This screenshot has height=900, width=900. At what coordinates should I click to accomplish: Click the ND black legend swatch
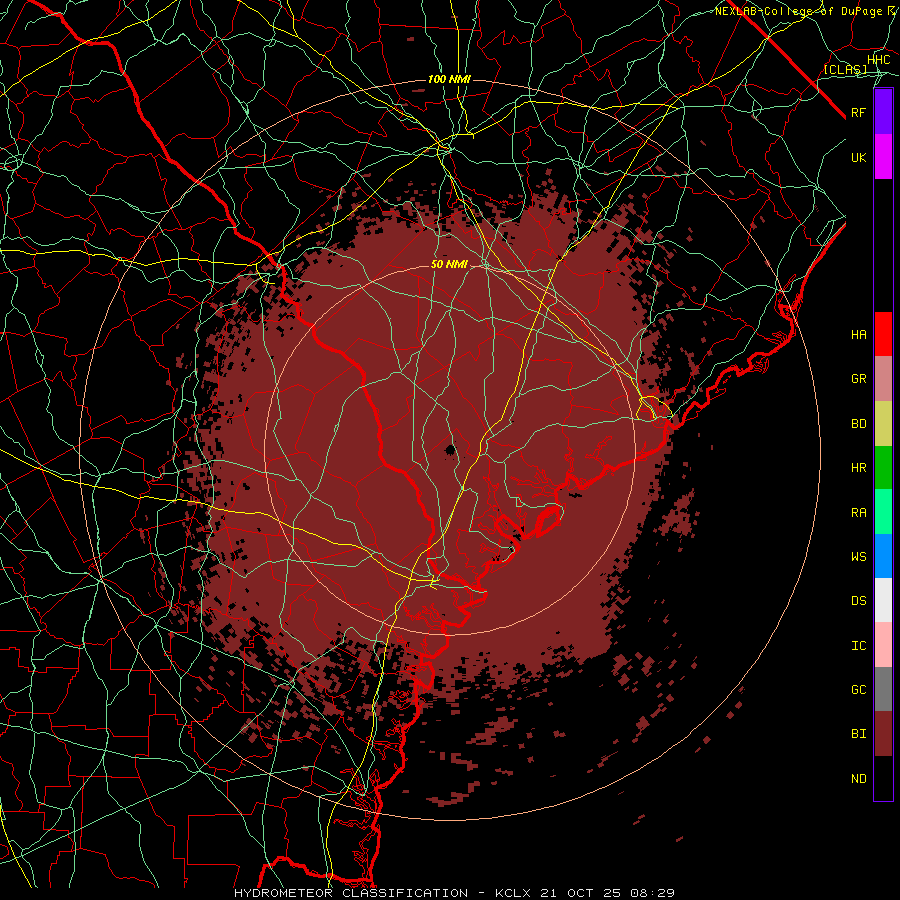coord(883,778)
